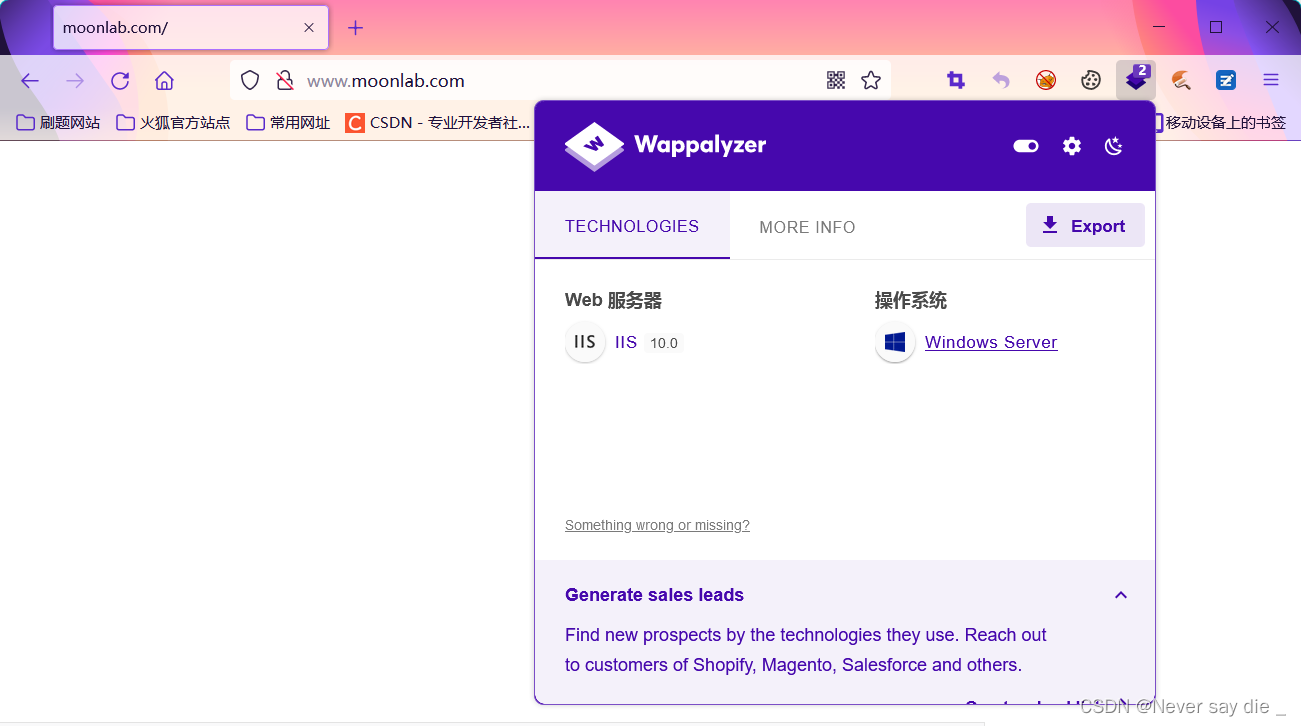Open the cookie manager toolbar icon

[1090, 80]
